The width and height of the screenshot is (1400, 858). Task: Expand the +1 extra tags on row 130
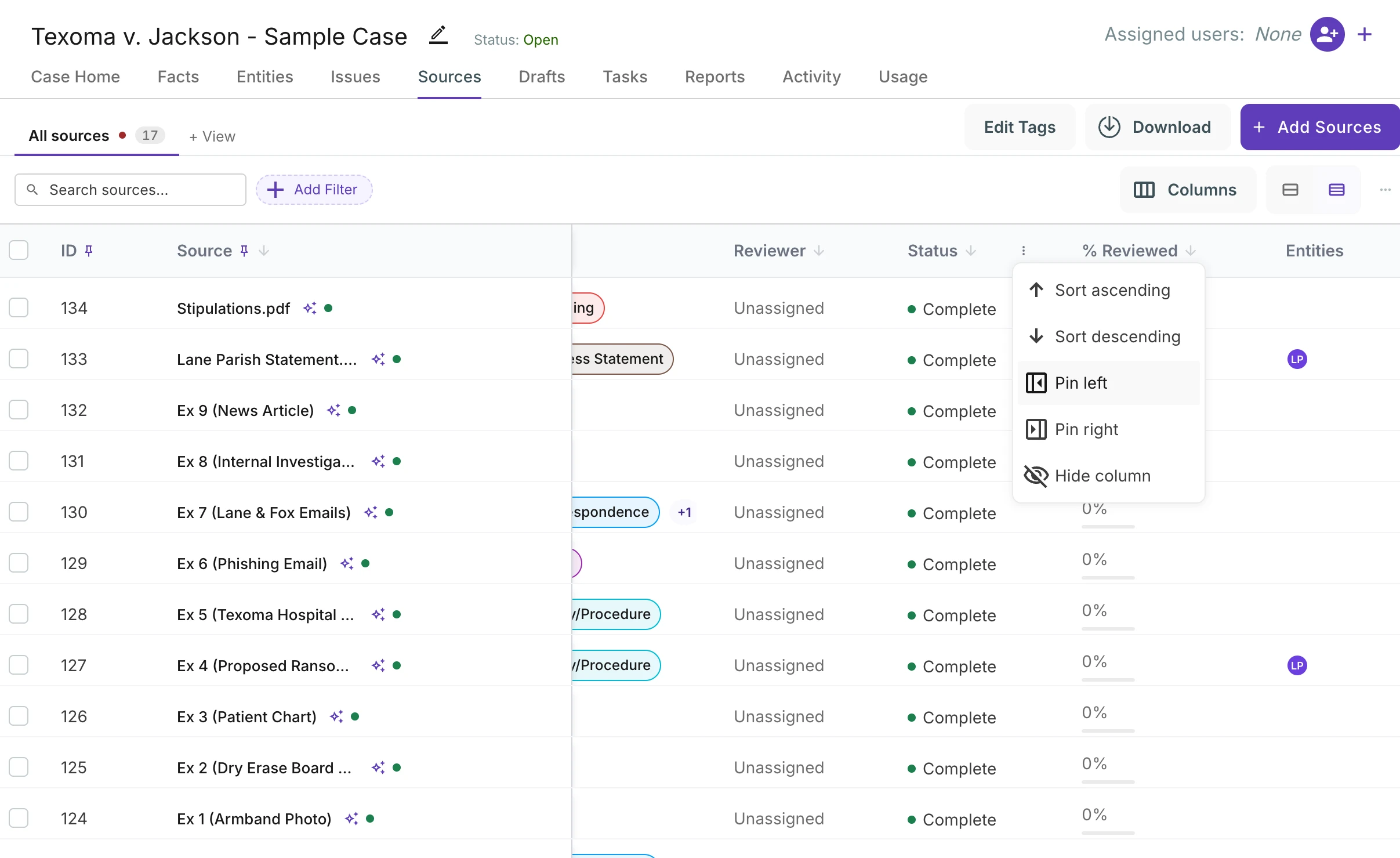tap(684, 512)
